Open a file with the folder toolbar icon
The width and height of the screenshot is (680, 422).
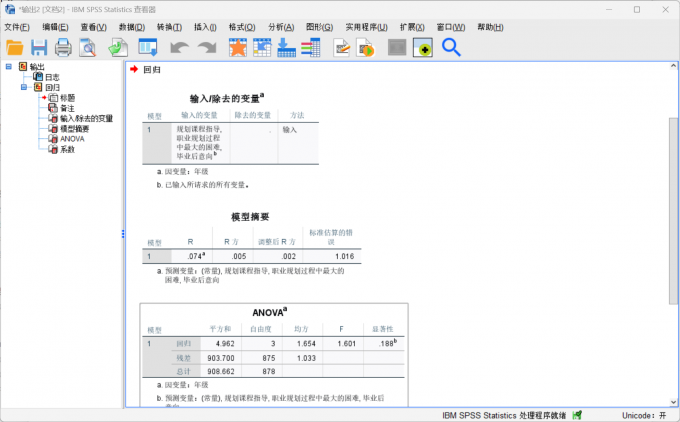point(15,47)
